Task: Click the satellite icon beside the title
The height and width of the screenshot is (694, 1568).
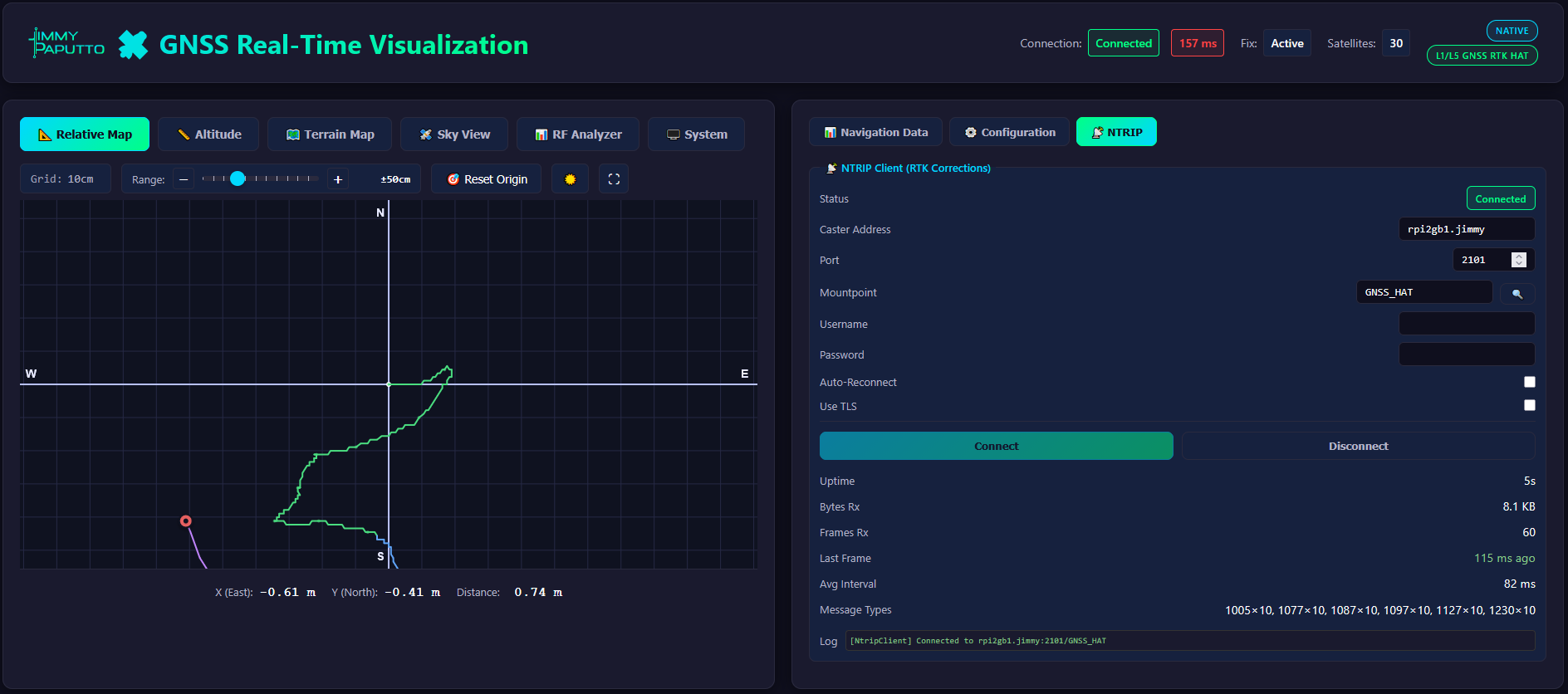Action: (x=133, y=45)
